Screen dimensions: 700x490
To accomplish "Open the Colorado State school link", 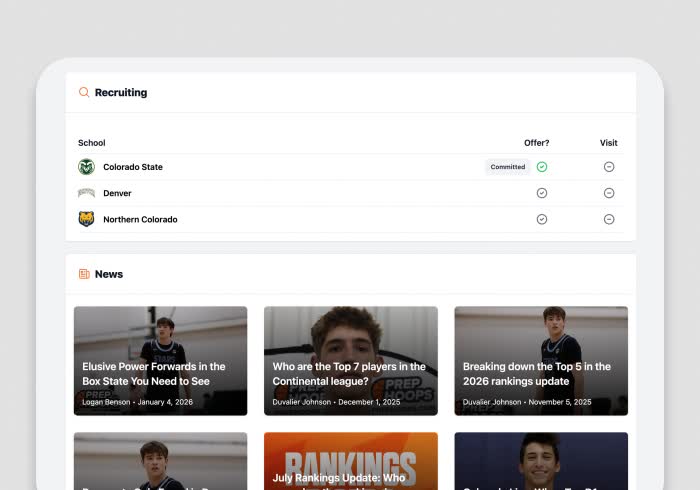I will click(133, 167).
